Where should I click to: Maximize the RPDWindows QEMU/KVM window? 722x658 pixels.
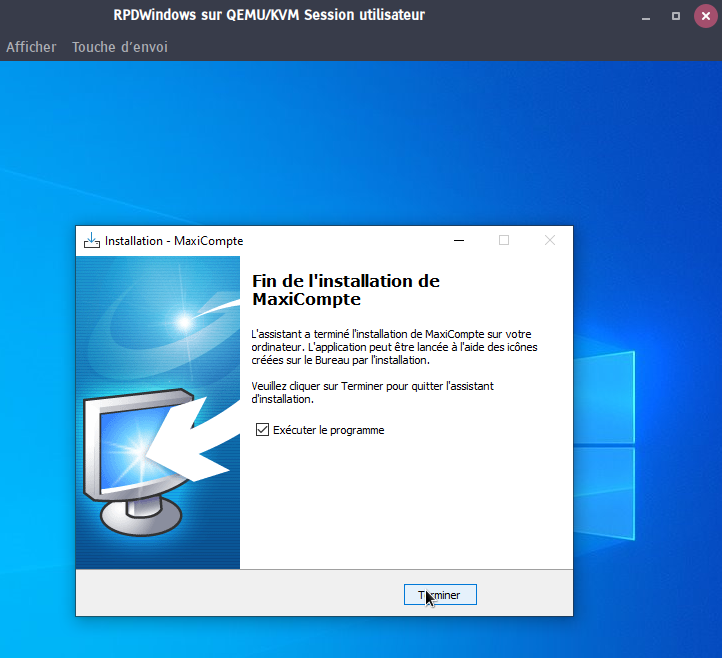(676, 16)
